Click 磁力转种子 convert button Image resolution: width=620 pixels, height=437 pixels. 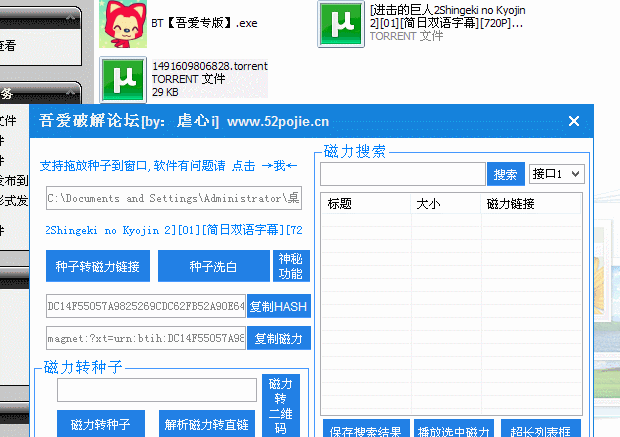101,424
